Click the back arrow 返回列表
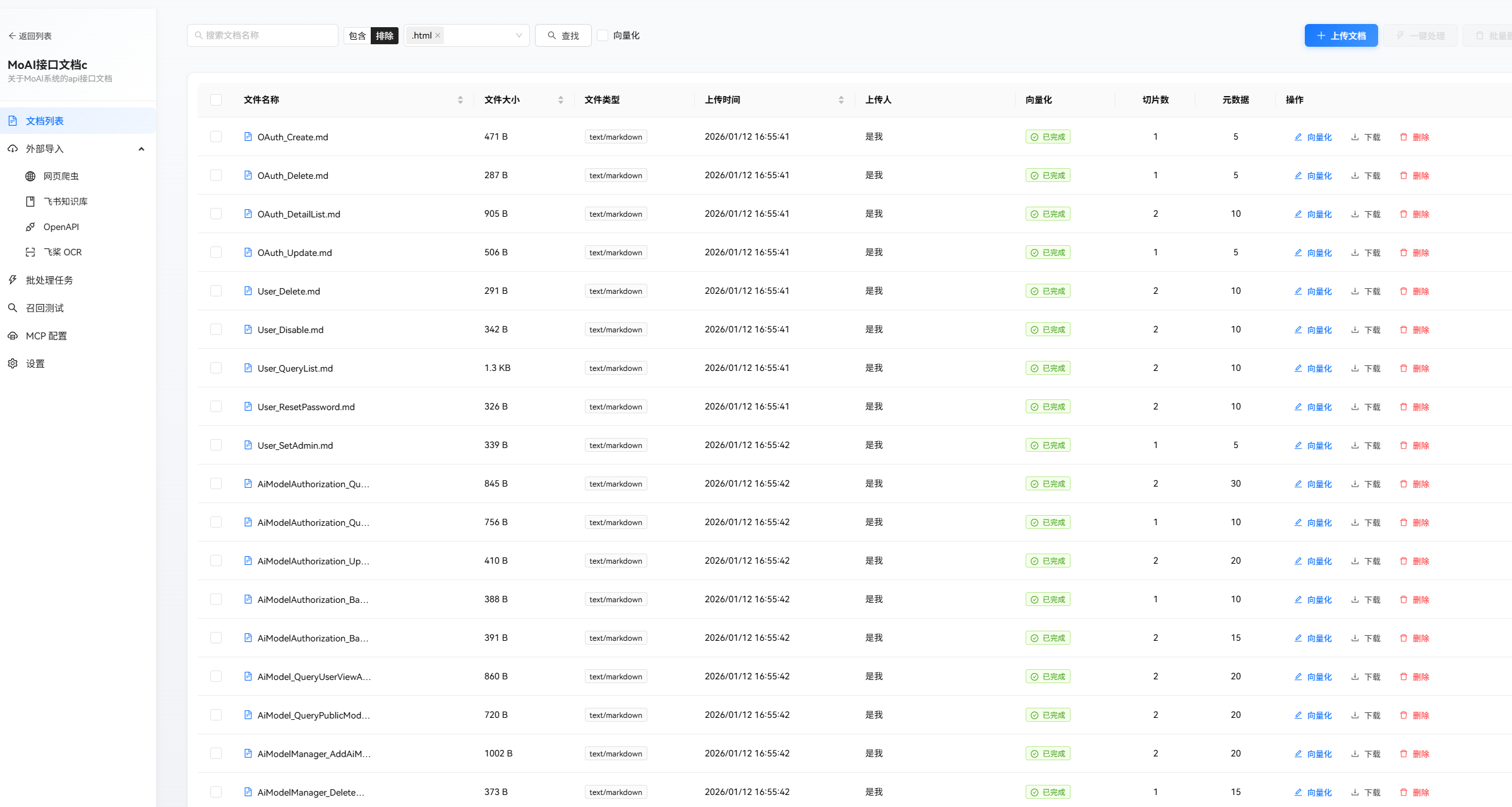The image size is (1512, 807). point(12,36)
